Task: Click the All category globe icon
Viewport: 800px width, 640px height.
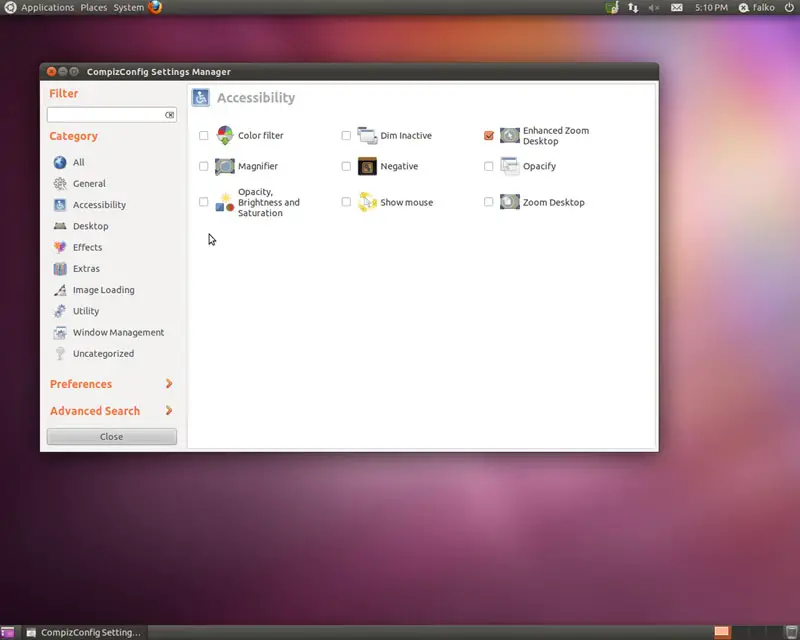Action: (60, 162)
